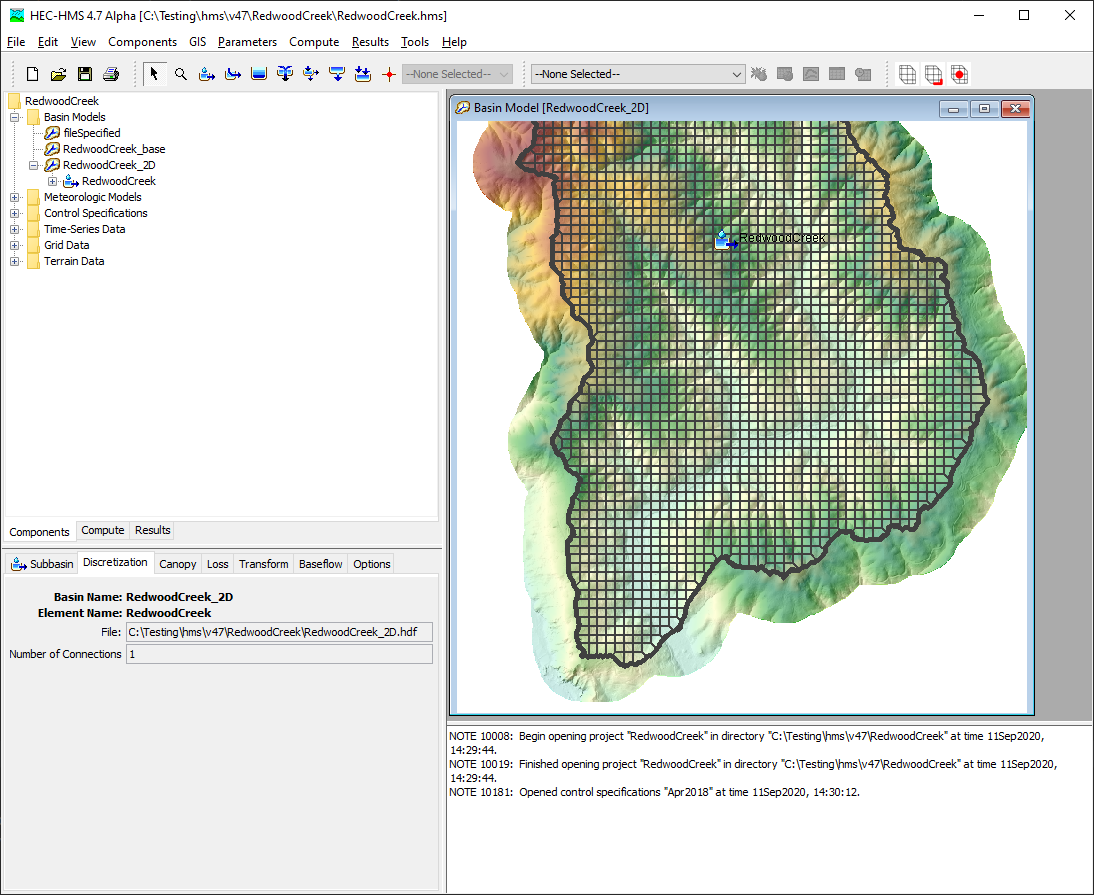Open the View menu
Viewport: 1094px width, 895px height.
[x=83, y=42]
